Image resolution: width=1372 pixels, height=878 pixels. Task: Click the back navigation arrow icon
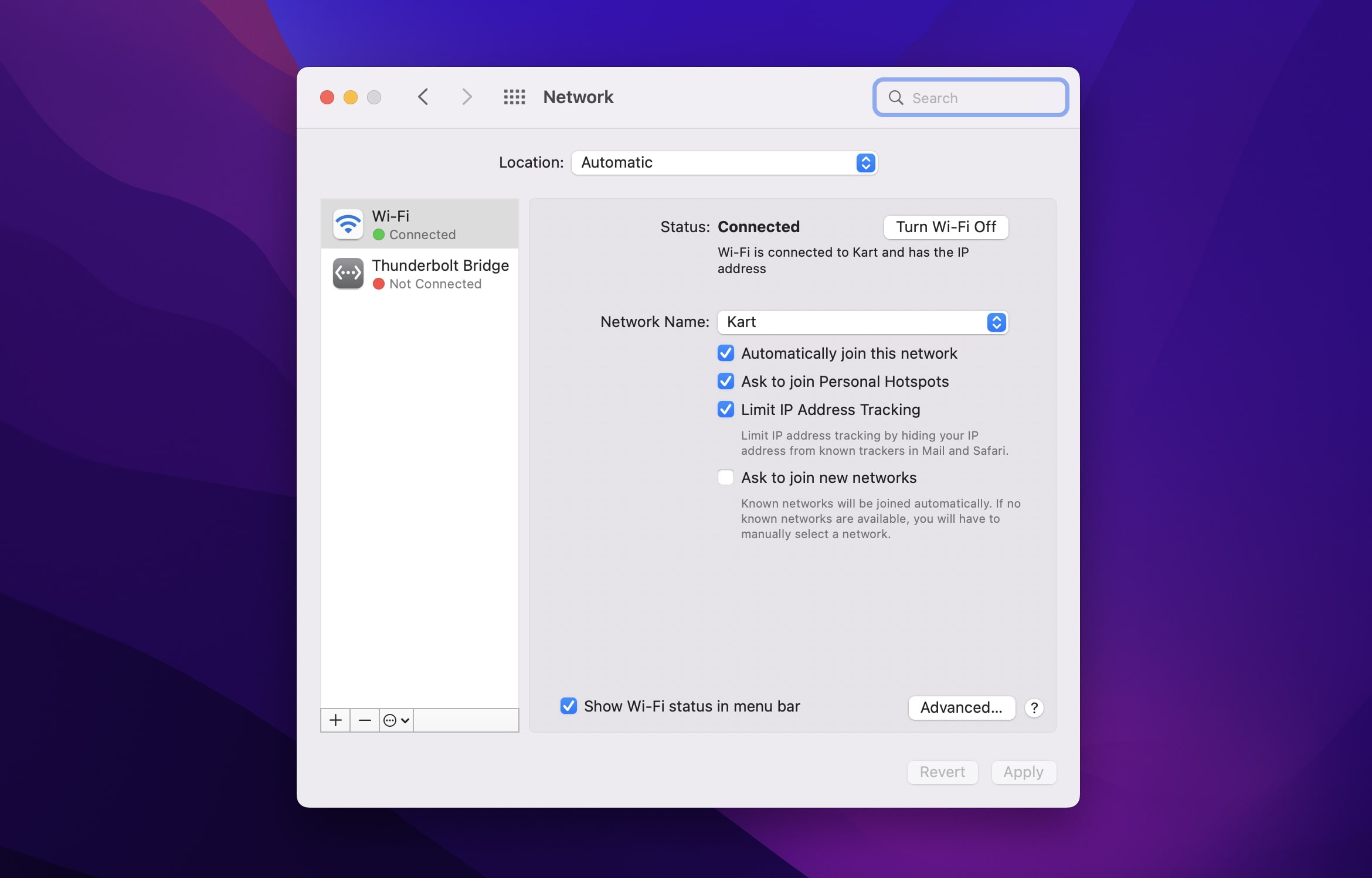click(423, 96)
